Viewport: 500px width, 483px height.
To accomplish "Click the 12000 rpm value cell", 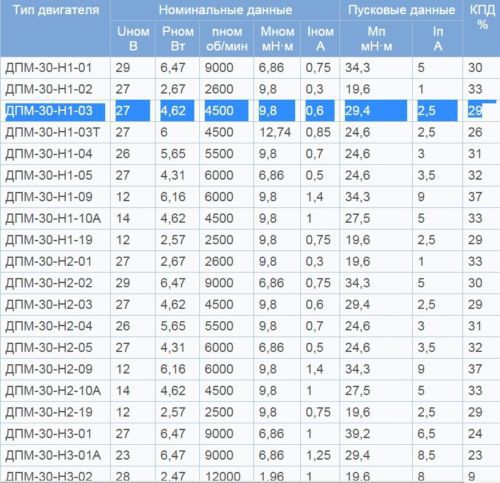I will click(x=227, y=475).
